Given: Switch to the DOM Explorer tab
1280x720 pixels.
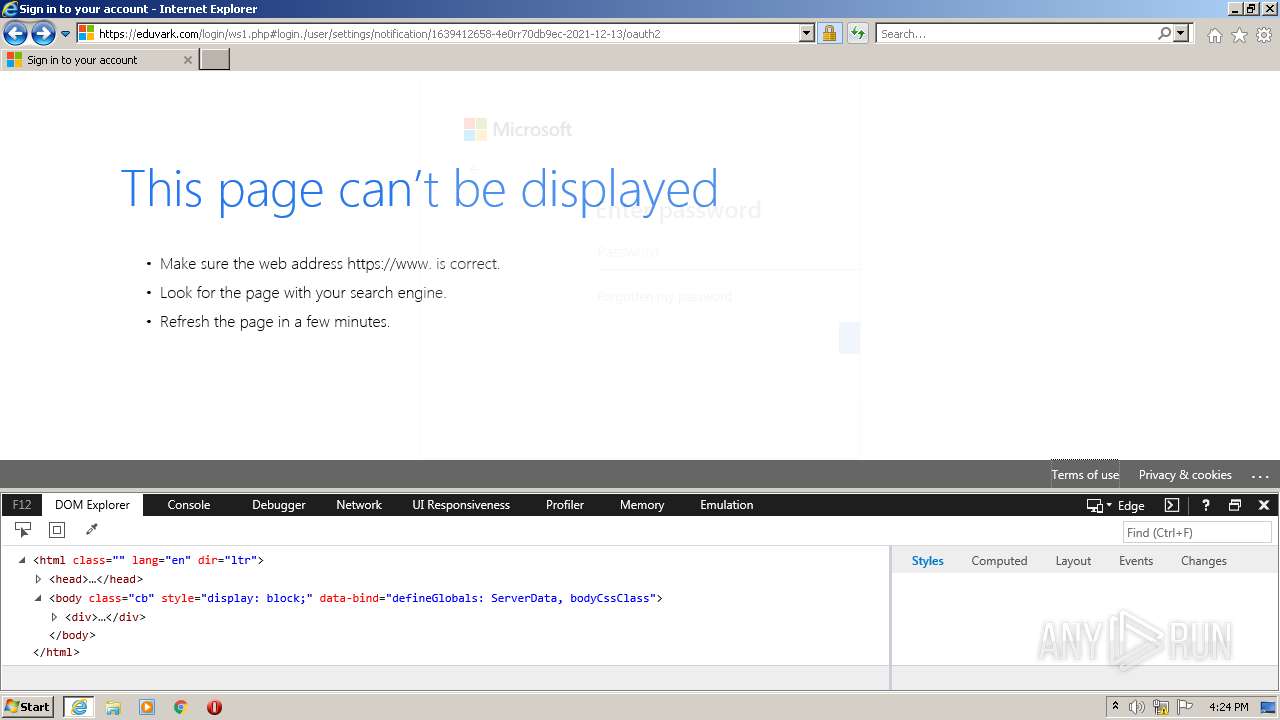Looking at the screenshot, I should [x=92, y=505].
